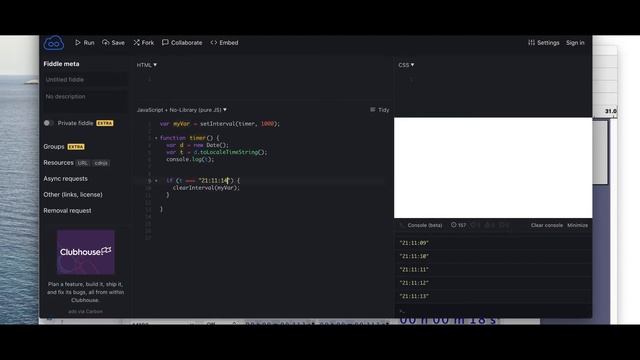
Task: Click the Sign in link
Action: [x=575, y=42]
